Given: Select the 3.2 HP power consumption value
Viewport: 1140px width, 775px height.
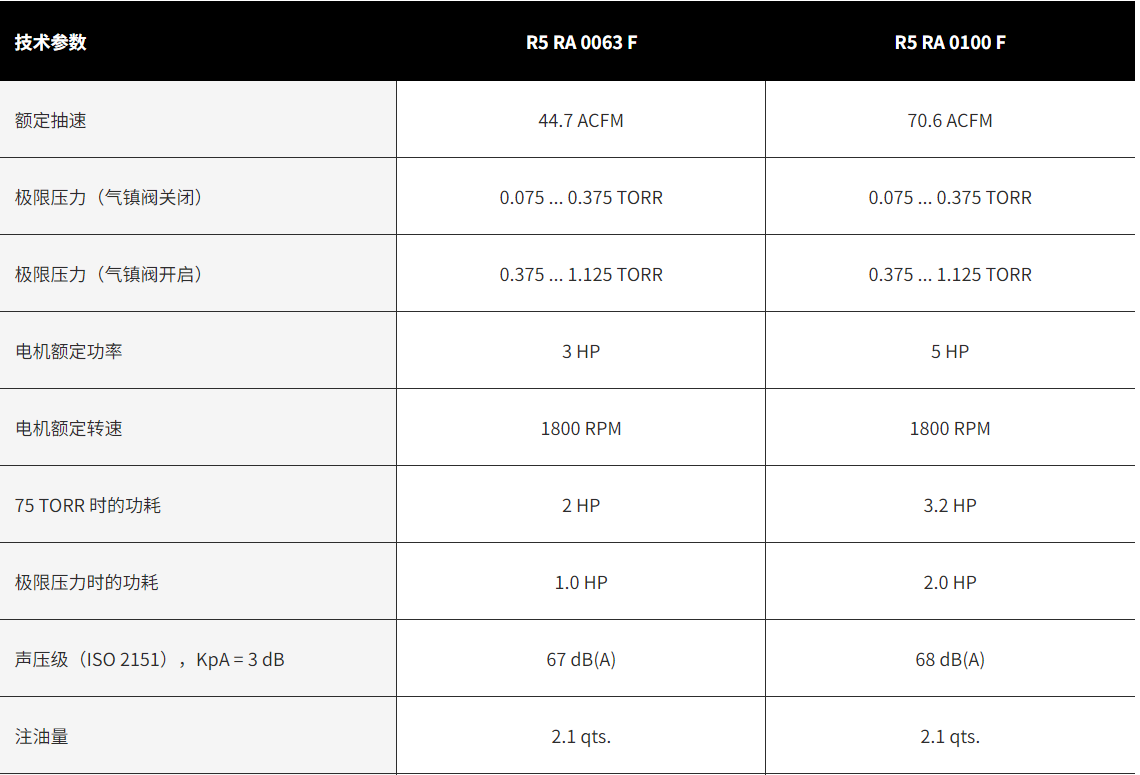Looking at the screenshot, I should click(950, 505).
